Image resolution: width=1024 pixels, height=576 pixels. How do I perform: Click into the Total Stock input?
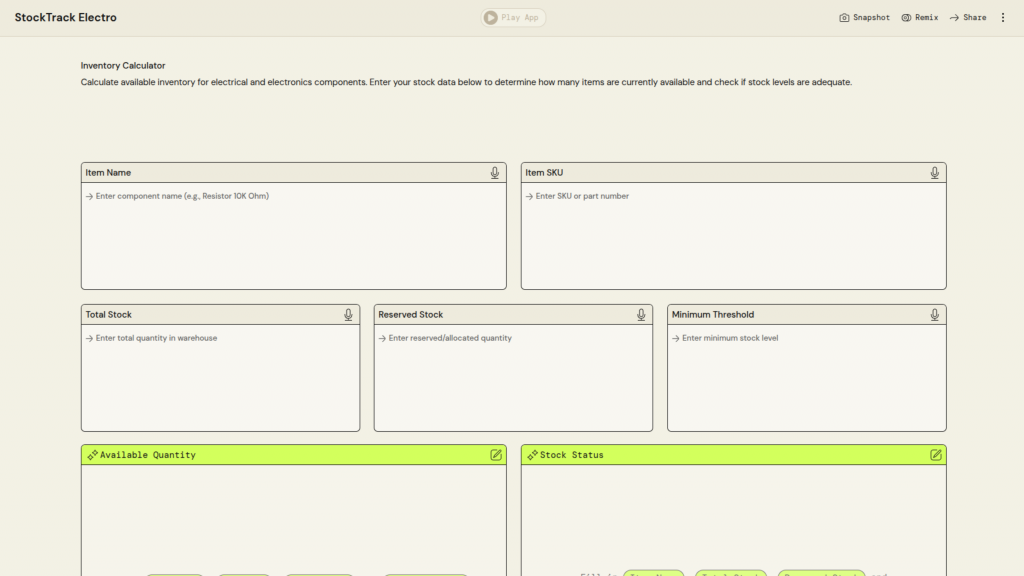[x=220, y=378]
